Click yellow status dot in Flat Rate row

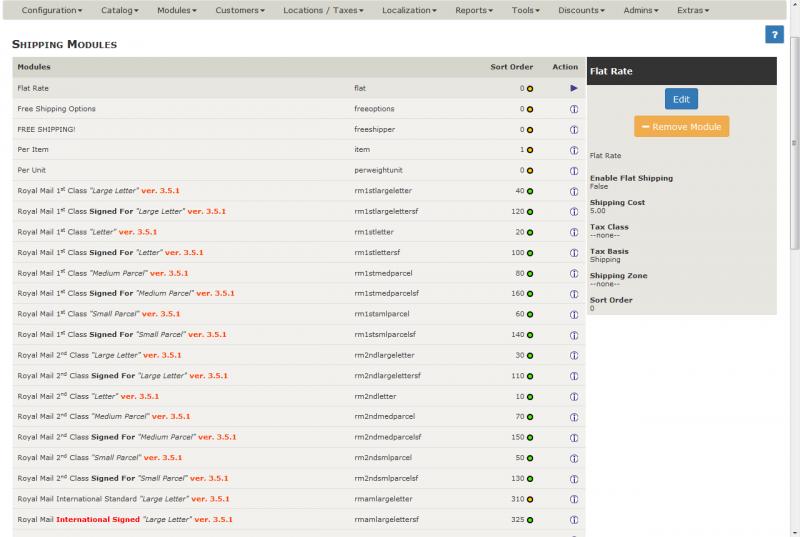coord(530,89)
